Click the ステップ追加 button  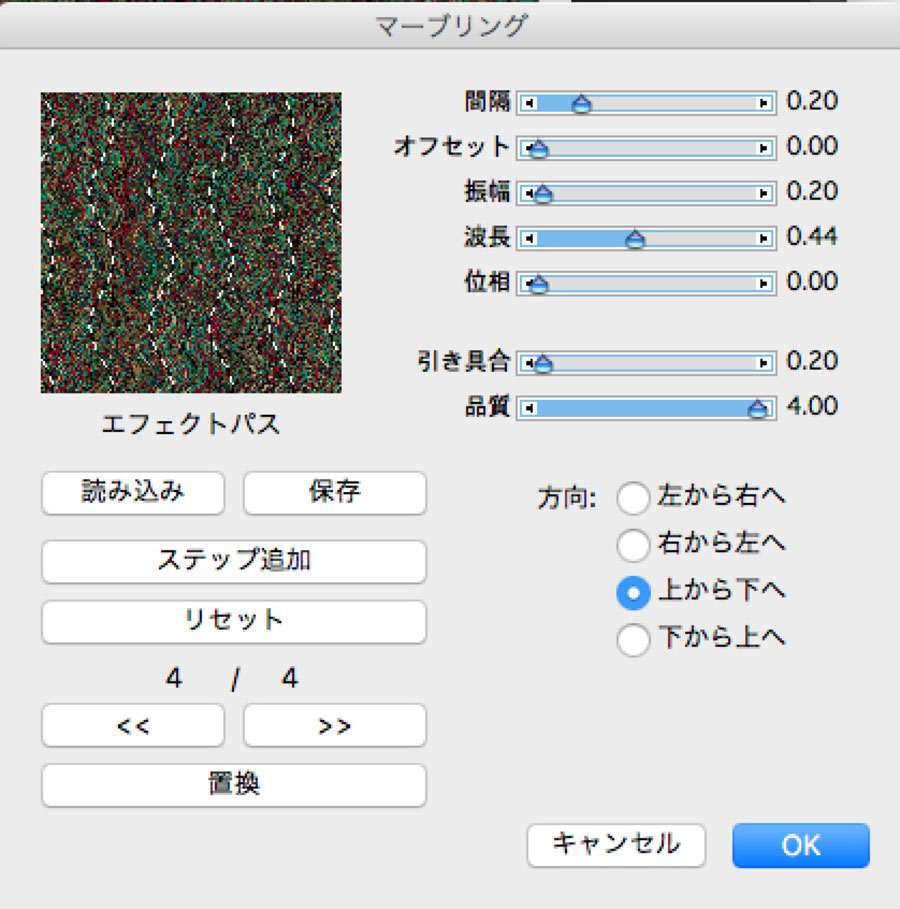coord(234,561)
